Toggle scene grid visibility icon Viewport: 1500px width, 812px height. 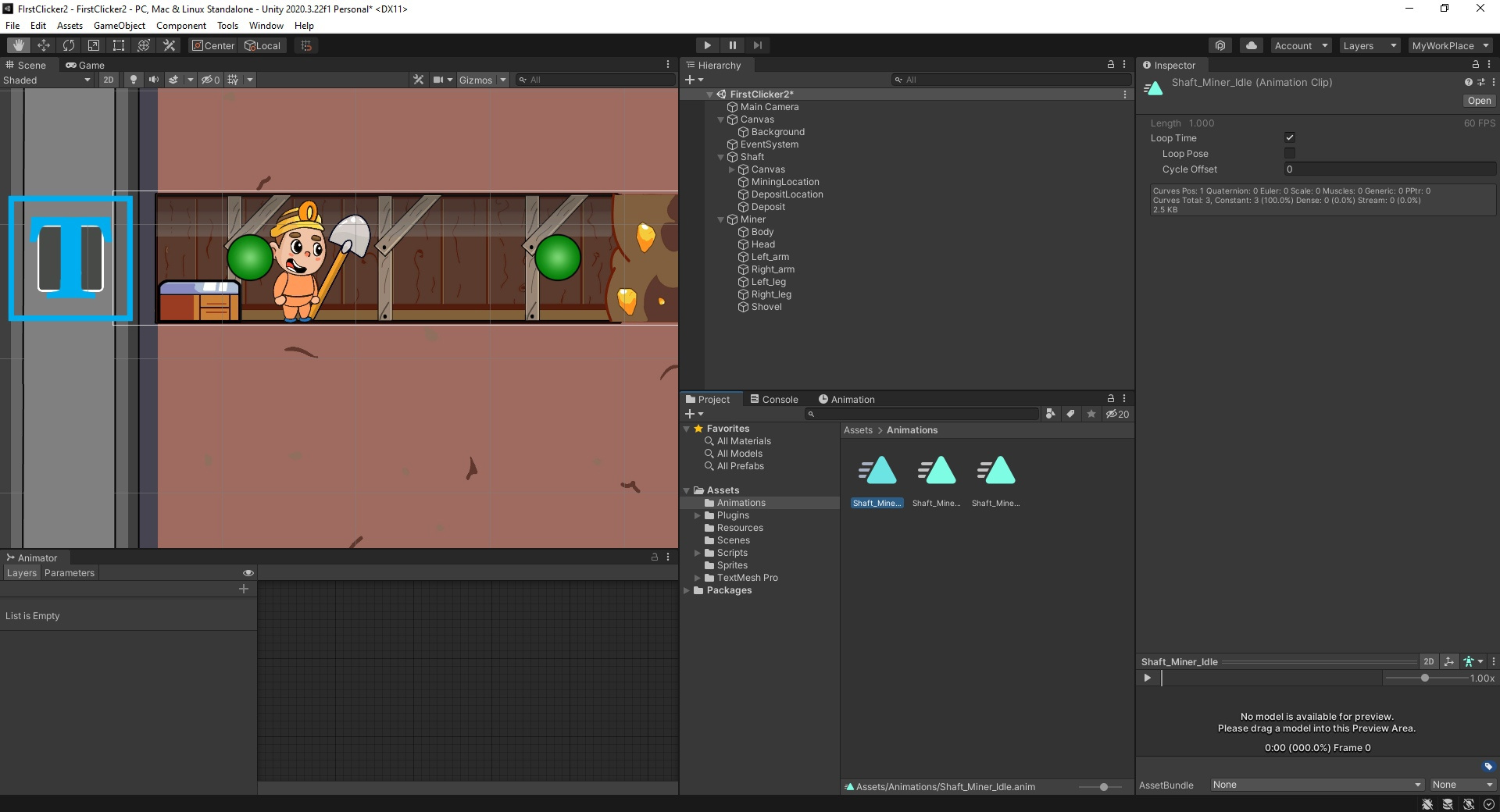[x=233, y=80]
